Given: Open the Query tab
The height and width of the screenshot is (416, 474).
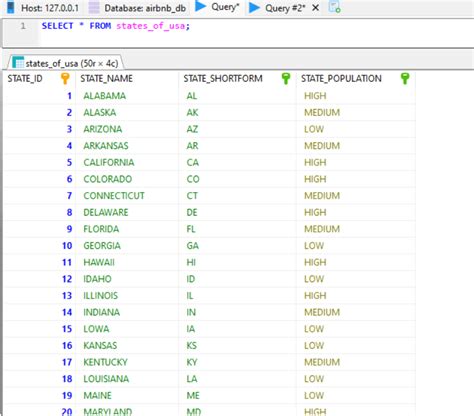Looking at the screenshot, I should click(x=217, y=7).
